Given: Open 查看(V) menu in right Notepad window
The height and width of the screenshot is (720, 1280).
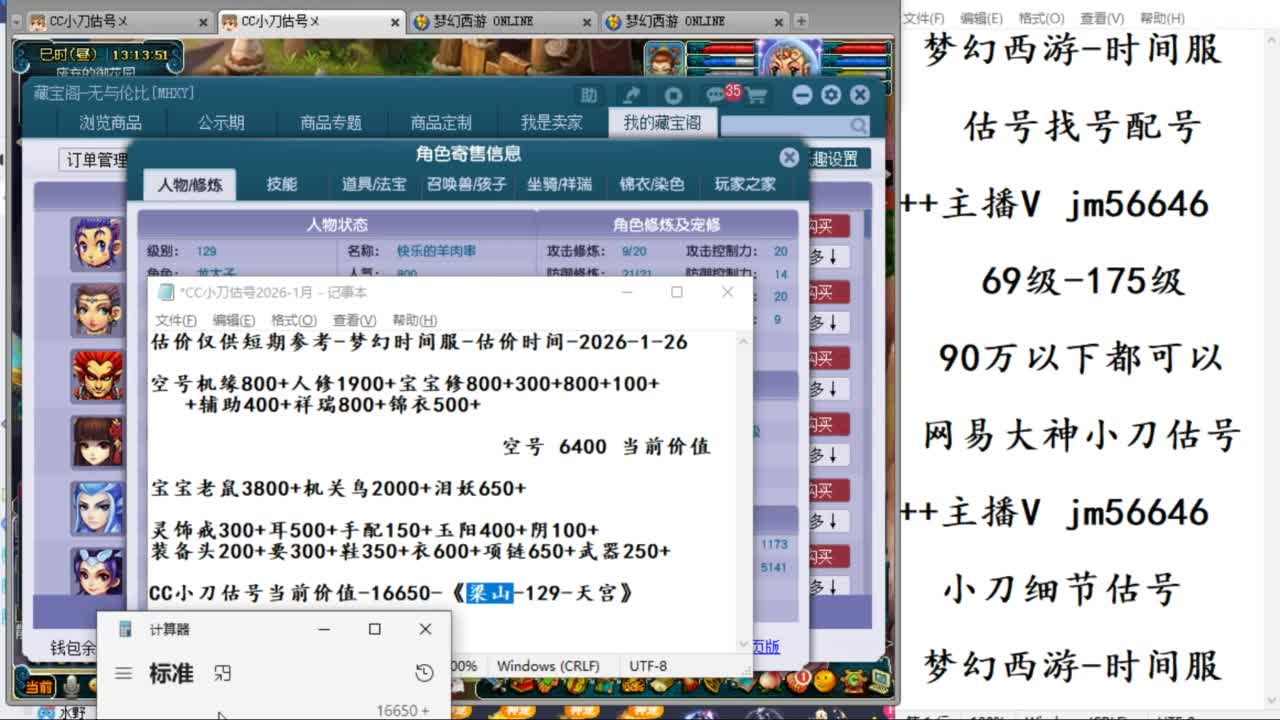Looking at the screenshot, I should click(1102, 18).
